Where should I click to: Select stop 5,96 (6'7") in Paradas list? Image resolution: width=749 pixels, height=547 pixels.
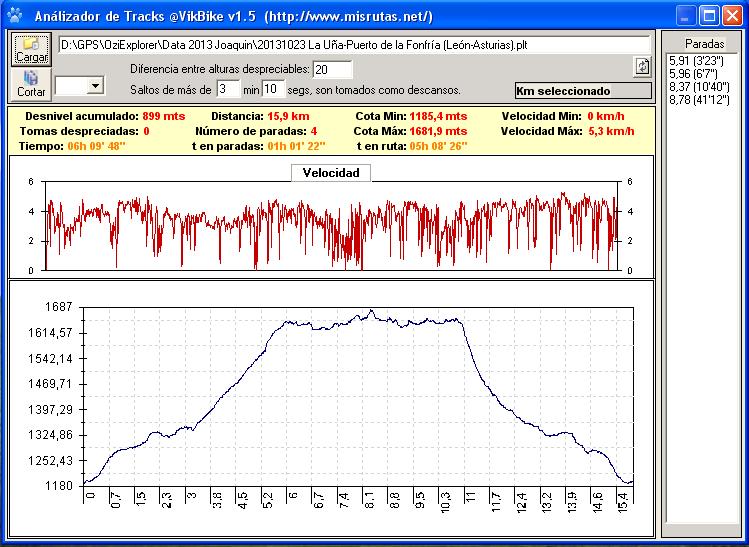pyautogui.click(x=693, y=74)
